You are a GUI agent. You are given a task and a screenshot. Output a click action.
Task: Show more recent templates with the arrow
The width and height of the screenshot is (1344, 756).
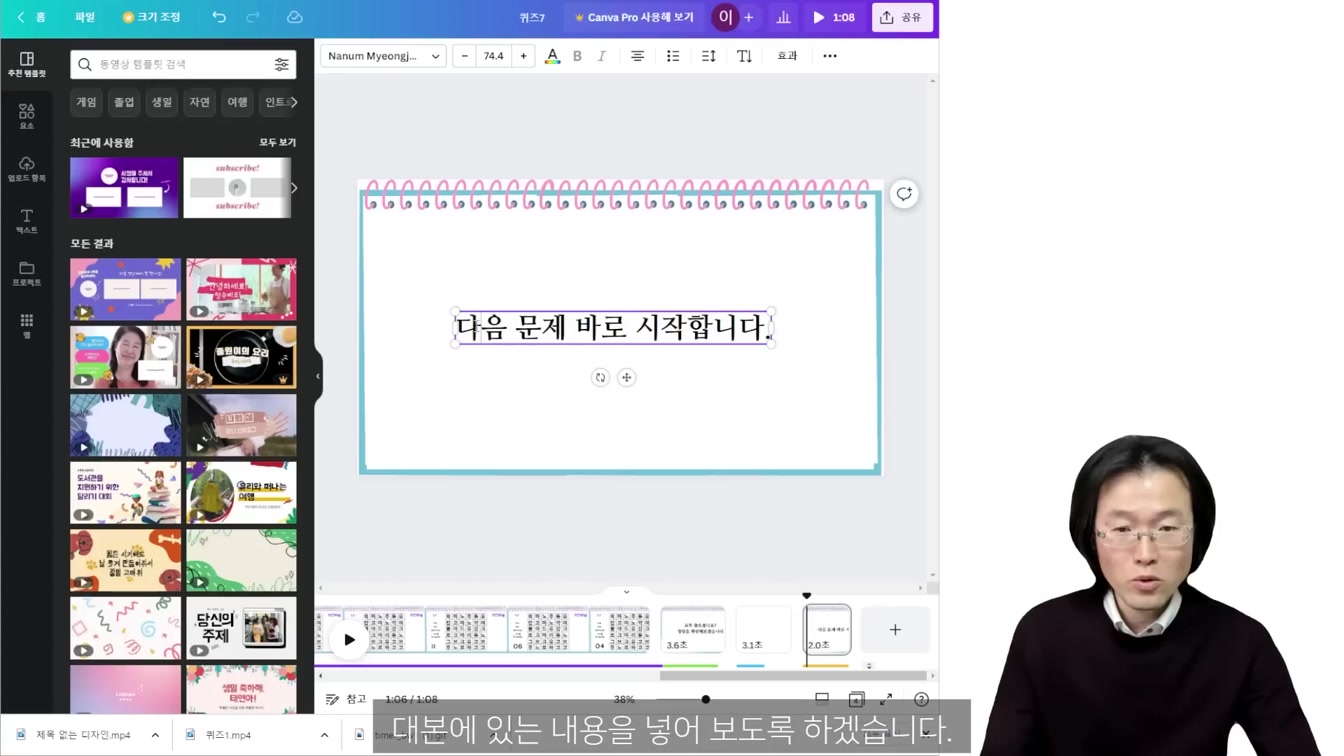[294, 188]
